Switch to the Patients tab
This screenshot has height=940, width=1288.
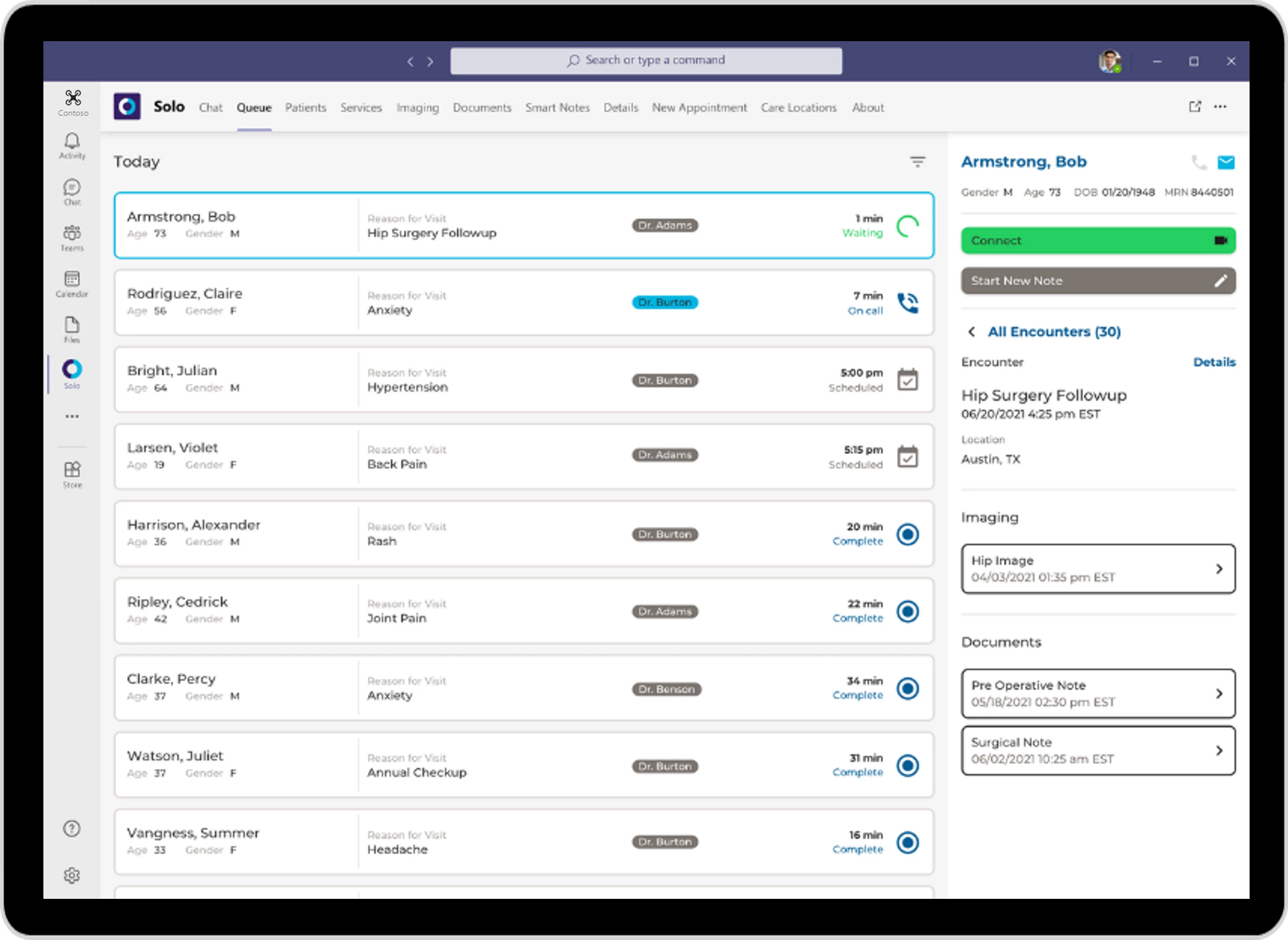(306, 108)
